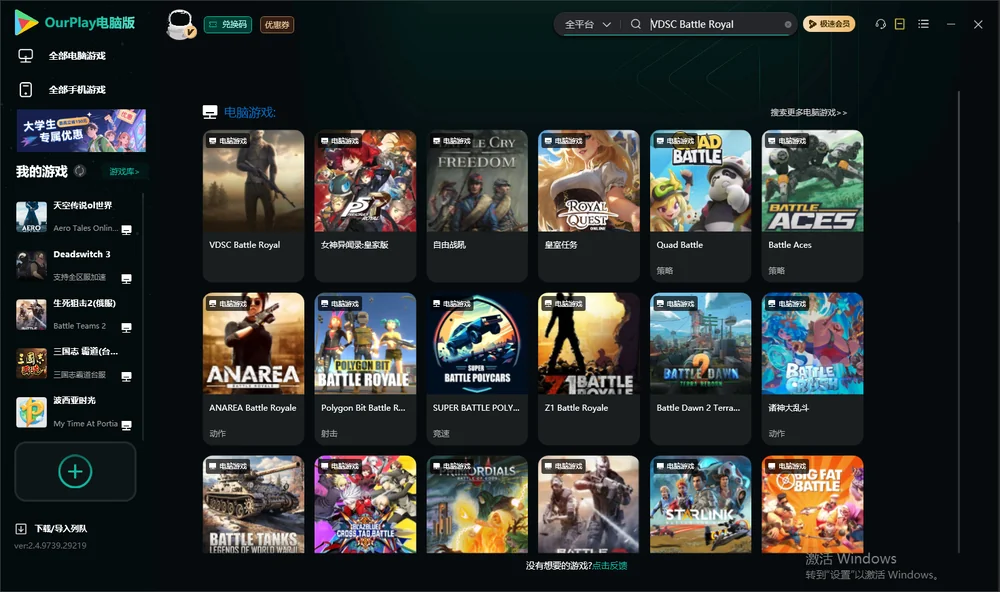The width and height of the screenshot is (1000, 592).
Task: Open the Battle Aces game card
Action: 812,205
